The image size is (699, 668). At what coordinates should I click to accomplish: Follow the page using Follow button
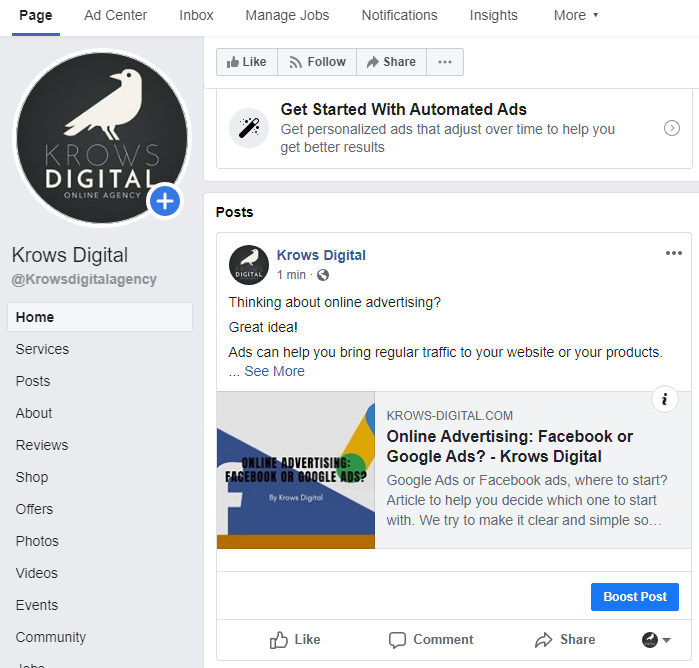317,62
